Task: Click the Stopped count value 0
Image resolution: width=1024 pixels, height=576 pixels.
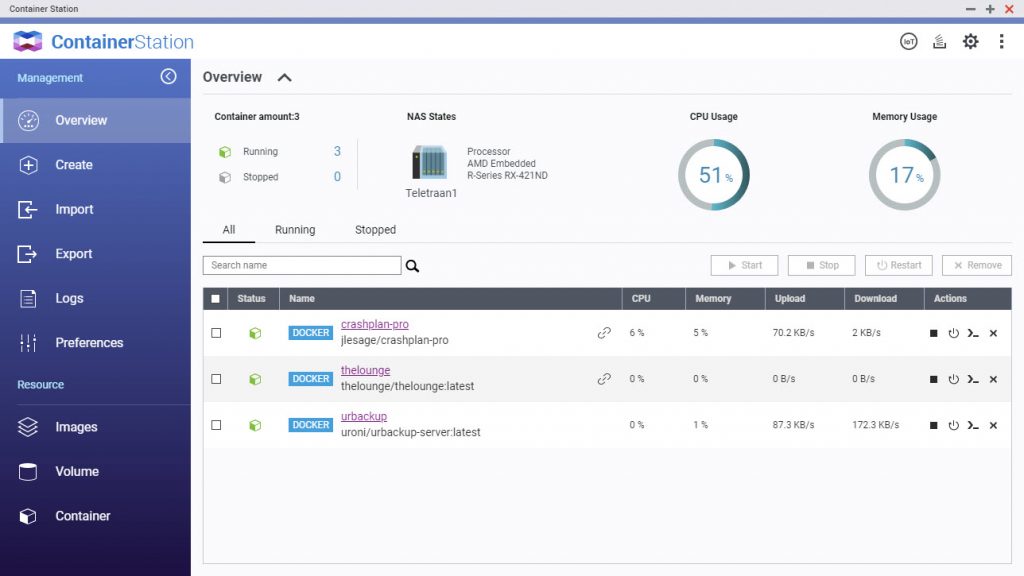Action: 337,177
